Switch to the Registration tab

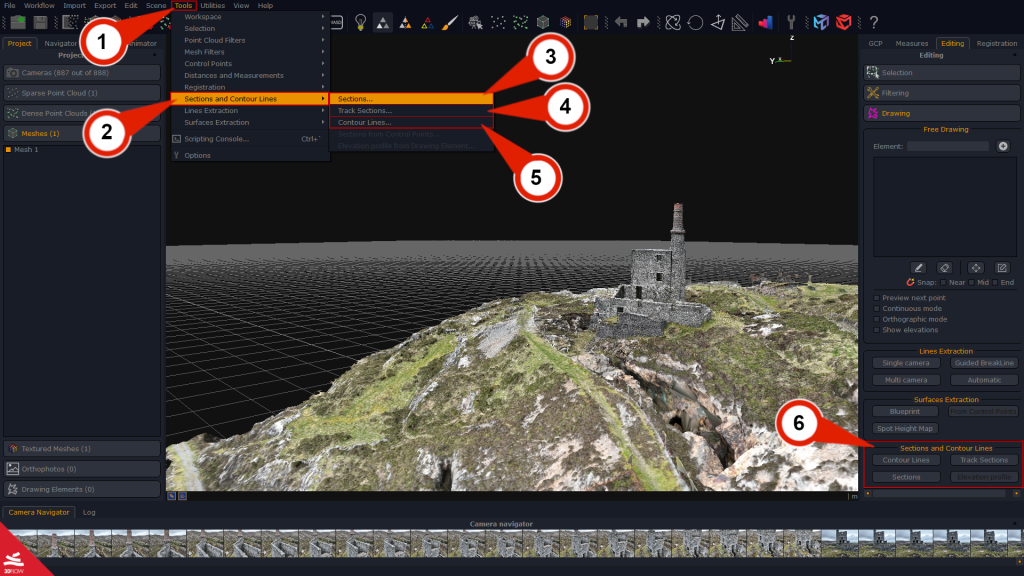995,43
